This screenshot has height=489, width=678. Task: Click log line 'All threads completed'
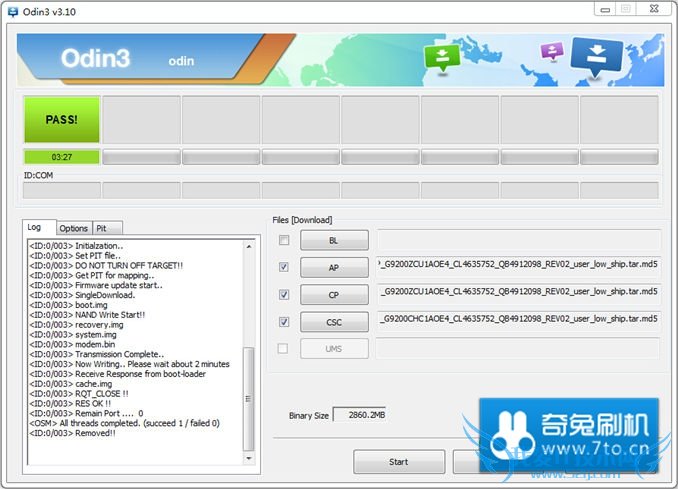pyautogui.click(x=125, y=423)
